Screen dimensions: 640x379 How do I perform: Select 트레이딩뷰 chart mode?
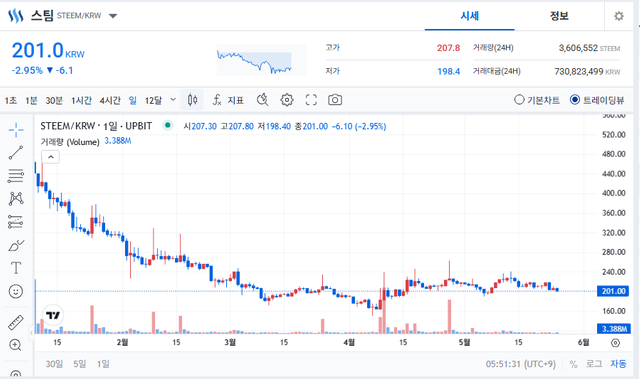[x=597, y=100]
